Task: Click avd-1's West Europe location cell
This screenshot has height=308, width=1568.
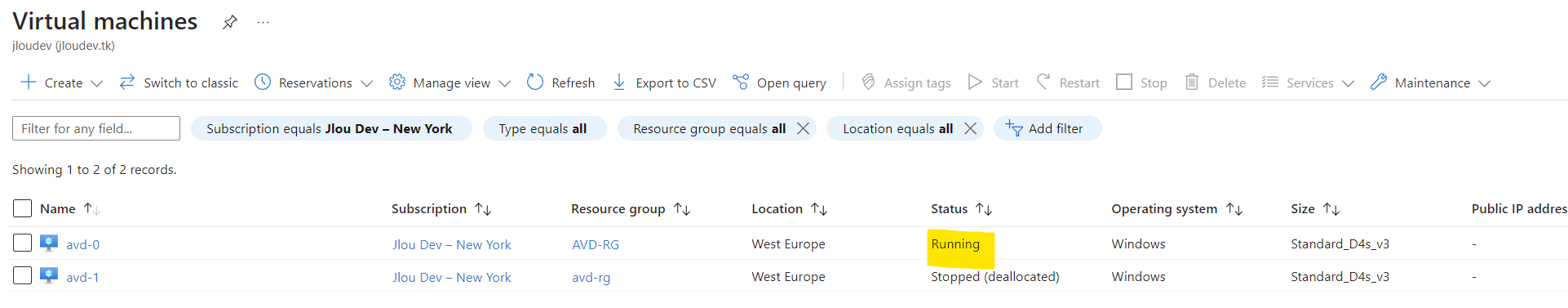Action: coord(788,276)
